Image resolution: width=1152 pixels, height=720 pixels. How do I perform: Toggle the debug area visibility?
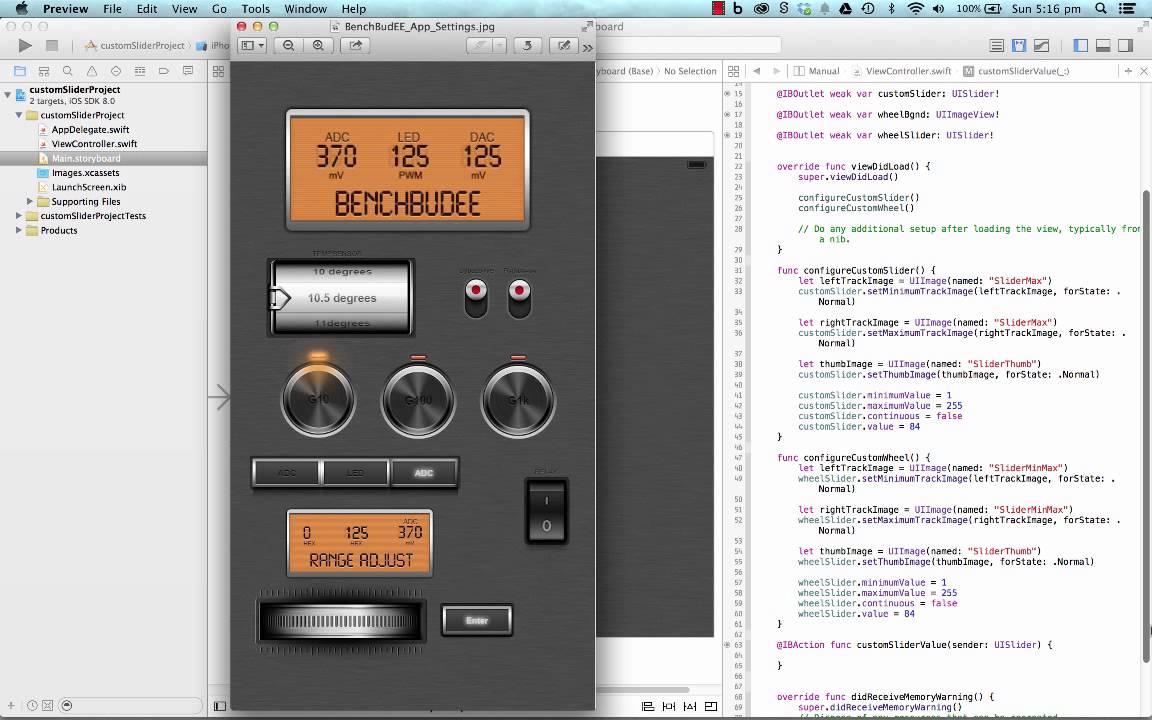pyautogui.click(x=1103, y=46)
